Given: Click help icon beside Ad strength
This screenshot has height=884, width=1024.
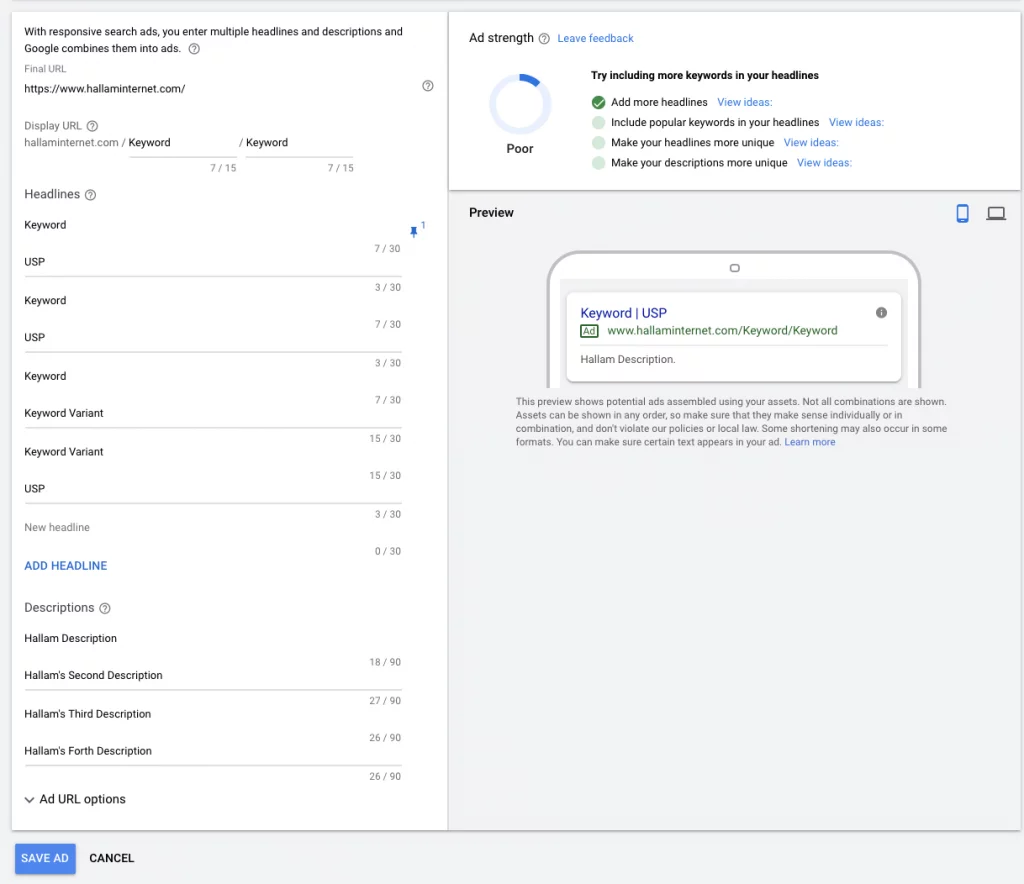Looking at the screenshot, I should (544, 39).
